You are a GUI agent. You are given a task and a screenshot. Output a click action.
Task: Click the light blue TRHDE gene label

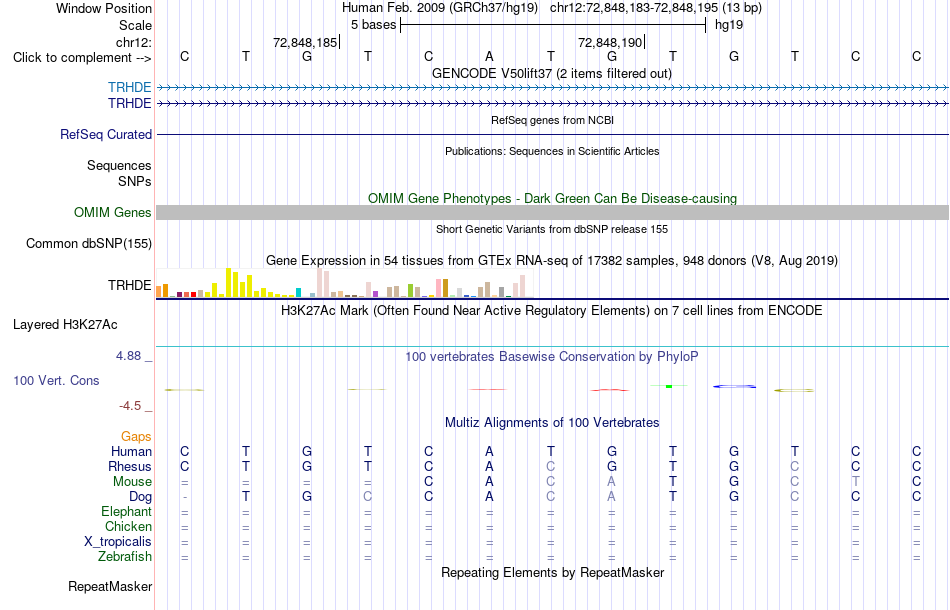coord(130,87)
